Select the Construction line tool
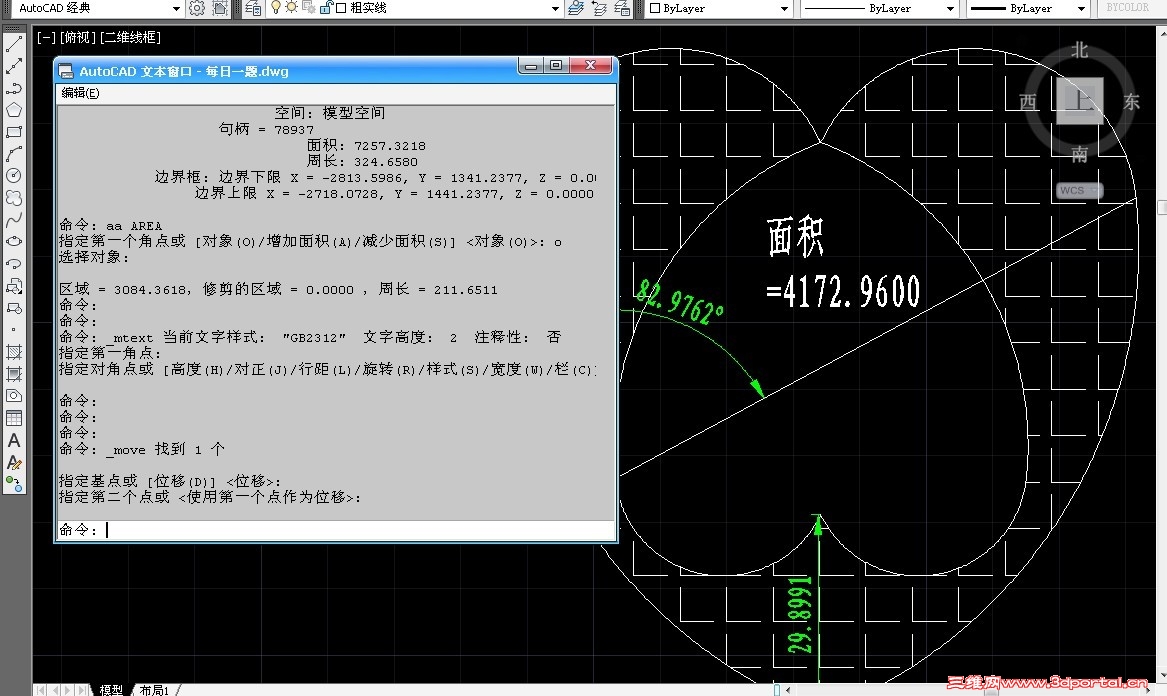The width and height of the screenshot is (1167, 696). [x=13, y=66]
